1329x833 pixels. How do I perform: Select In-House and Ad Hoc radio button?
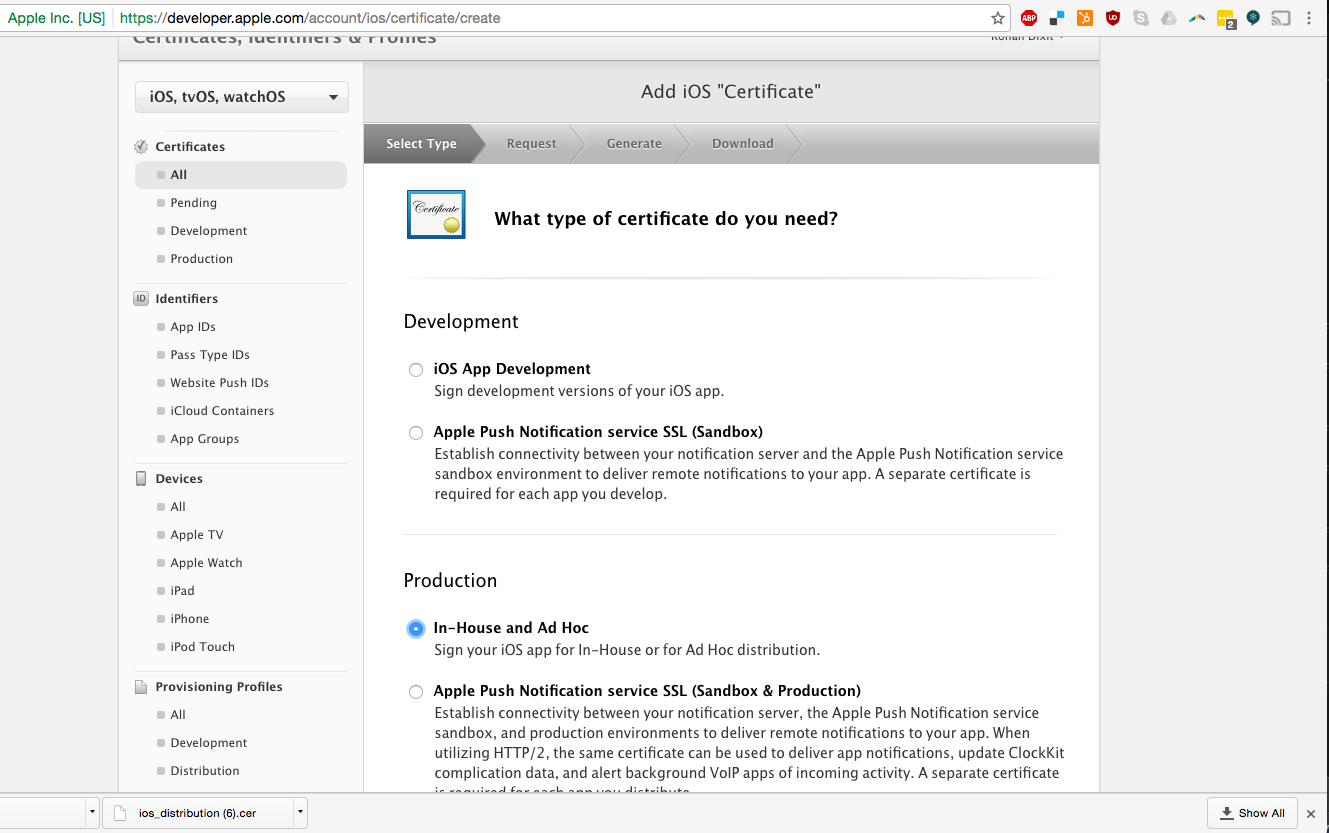(x=416, y=628)
